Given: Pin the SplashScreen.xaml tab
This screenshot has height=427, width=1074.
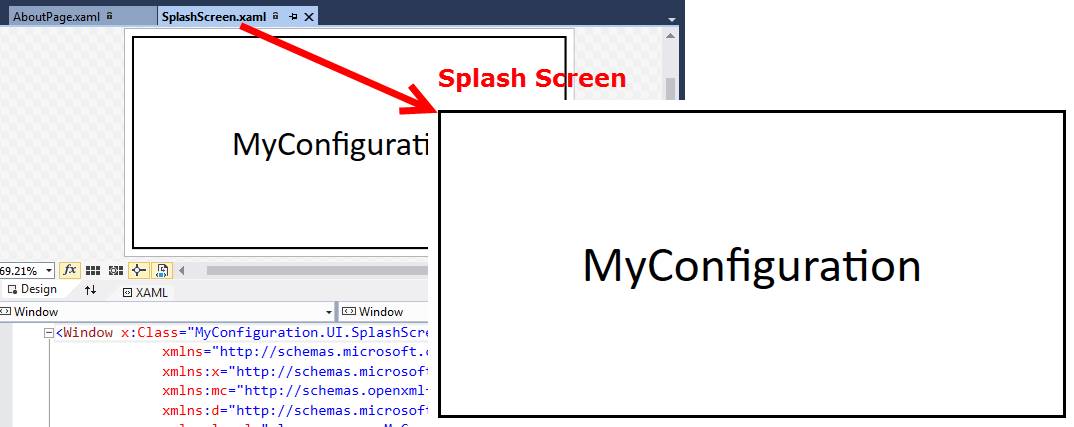Looking at the screenshot, I should [294, 16].
